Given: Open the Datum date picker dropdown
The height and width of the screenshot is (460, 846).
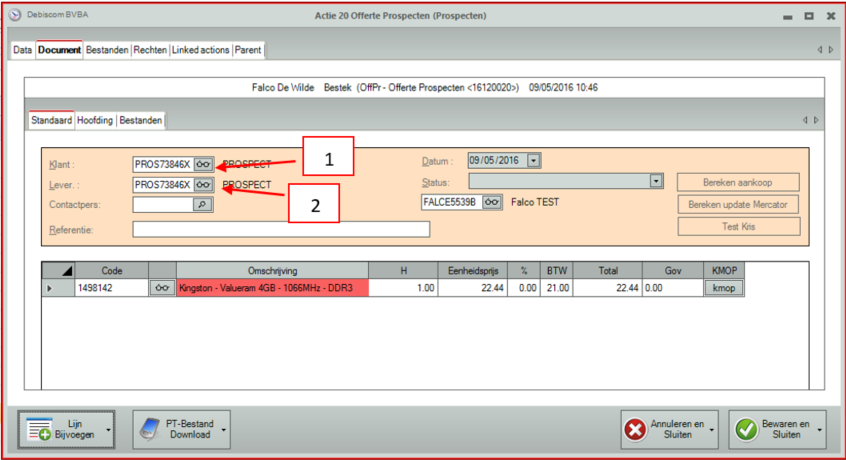Looking at the screenshot, I should (x=534, y=161).
